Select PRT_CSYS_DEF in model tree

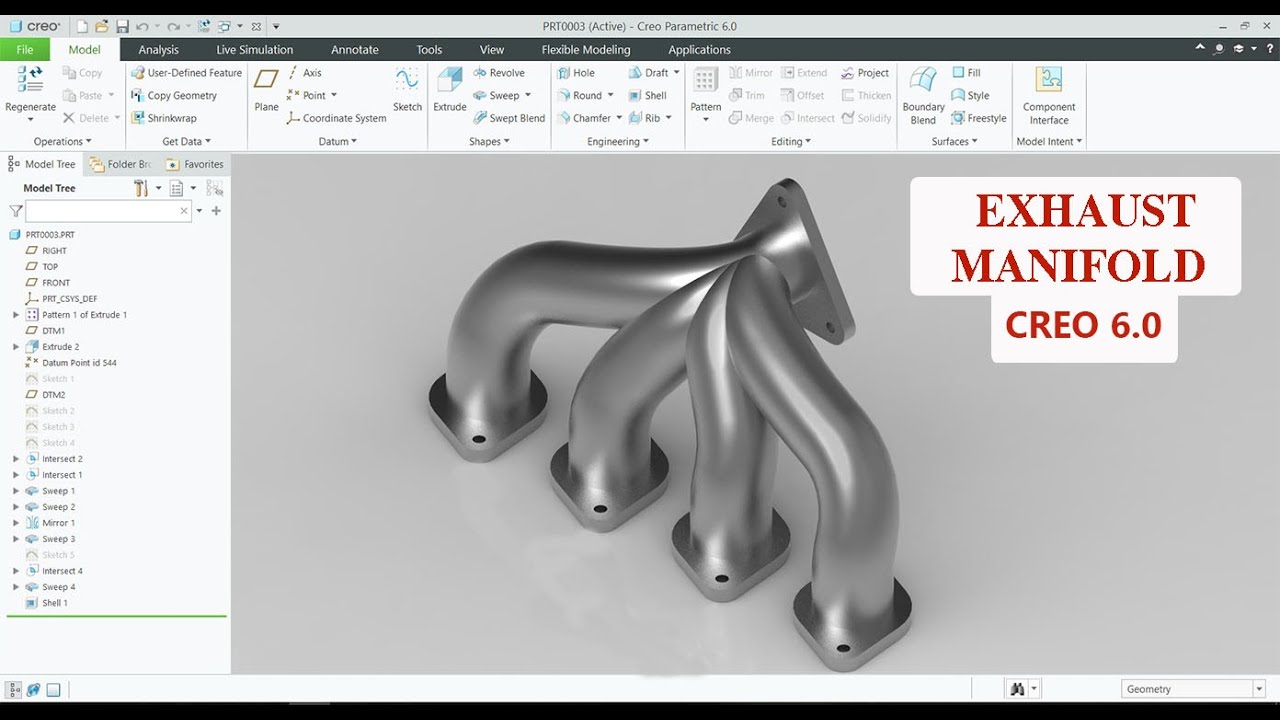point(61,299)
